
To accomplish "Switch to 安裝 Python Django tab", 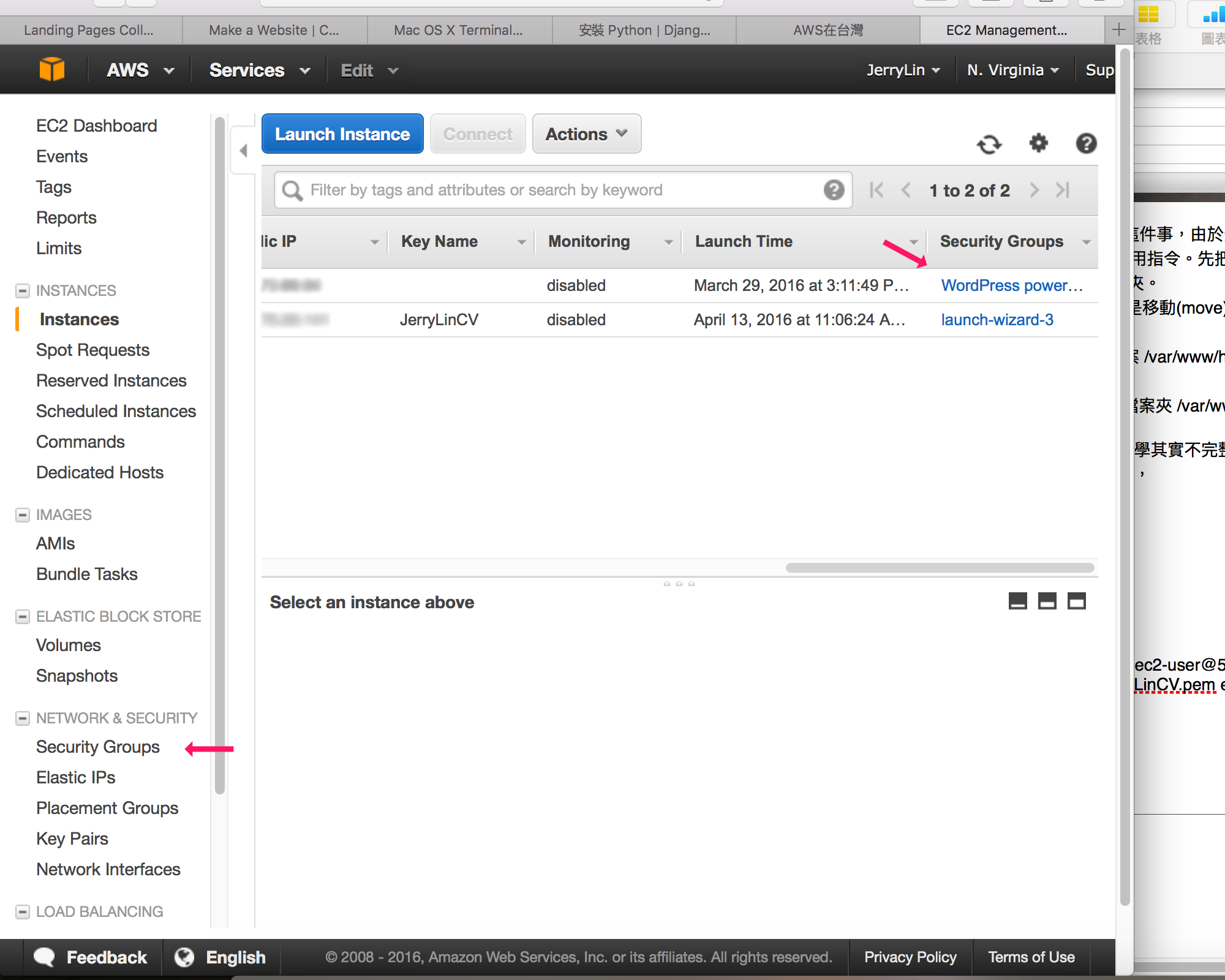I will [644, 30].
